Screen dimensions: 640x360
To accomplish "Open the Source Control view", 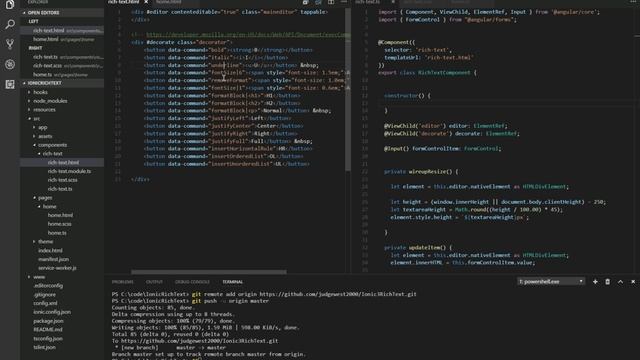I will [x=10, y=44].
